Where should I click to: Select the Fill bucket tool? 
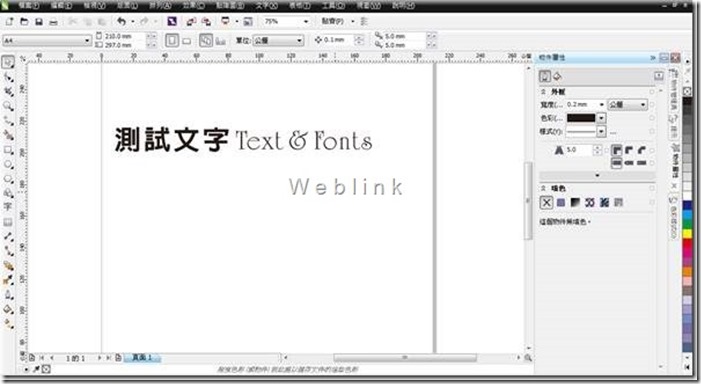click(x=8, y=309)
